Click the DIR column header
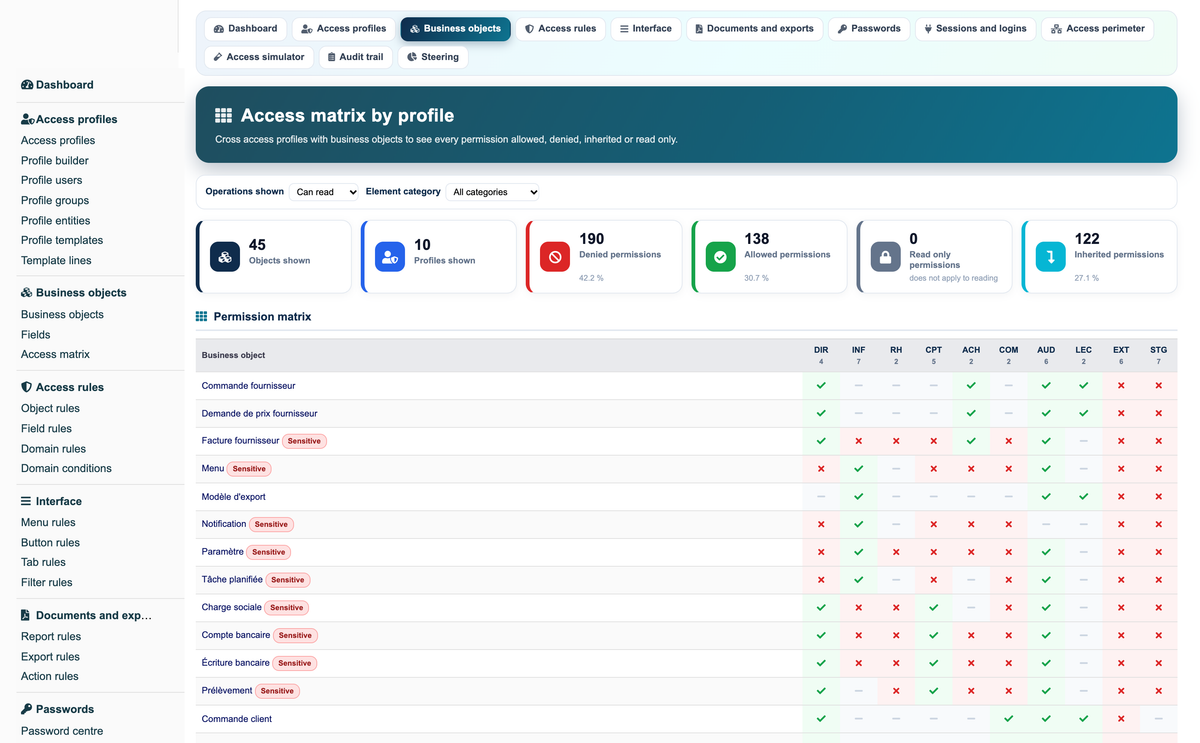Viewport: 1200px width, 743px height. click(x=821, y=355)
